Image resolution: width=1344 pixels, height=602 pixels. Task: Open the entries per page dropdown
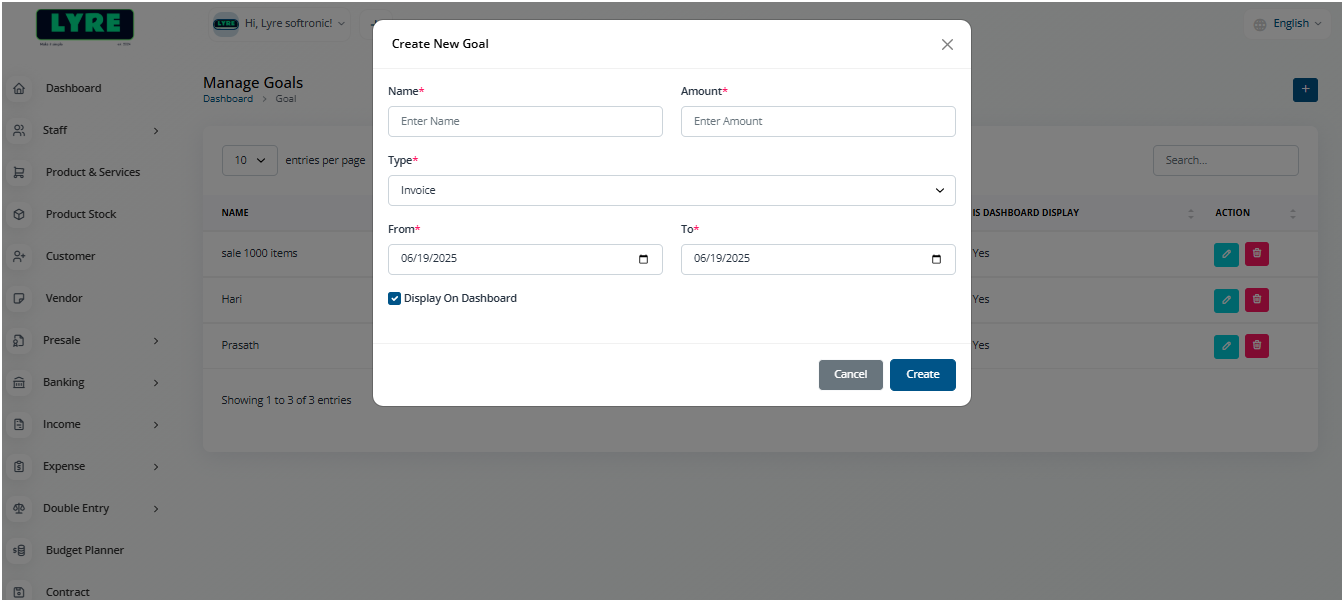pyautogui.click(x=249, y=160)
